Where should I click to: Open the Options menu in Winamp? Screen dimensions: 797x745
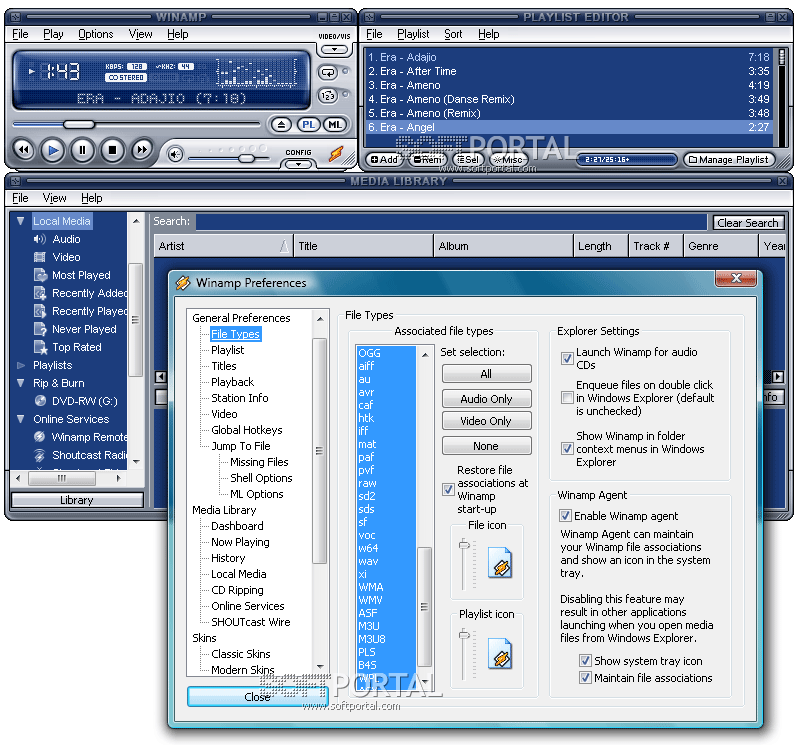point(96,34)
